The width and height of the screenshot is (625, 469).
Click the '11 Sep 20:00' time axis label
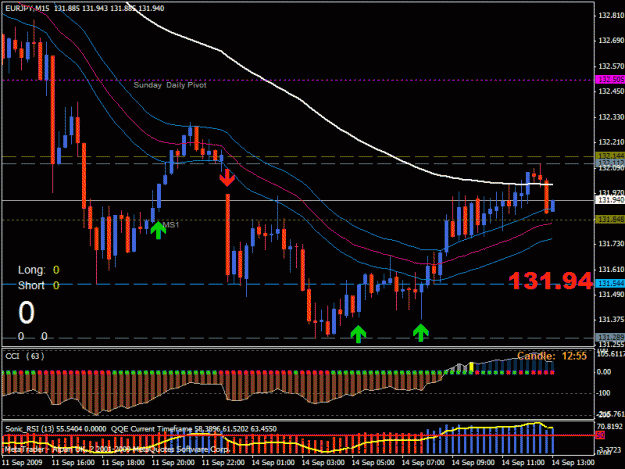pyautogui.click(x=173, y=463)
